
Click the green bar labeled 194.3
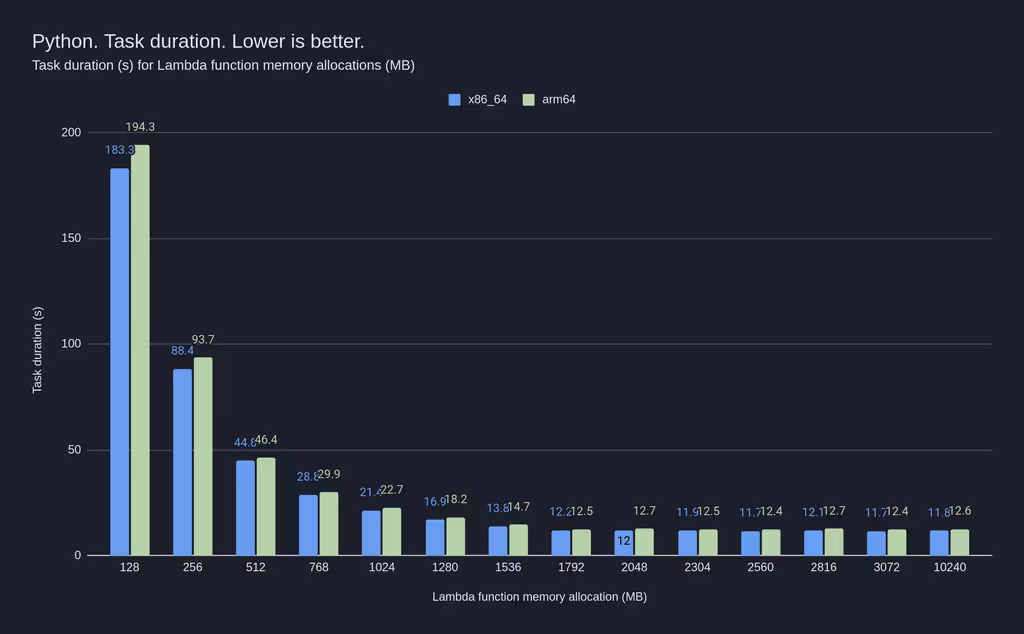(x=139, y=350)
